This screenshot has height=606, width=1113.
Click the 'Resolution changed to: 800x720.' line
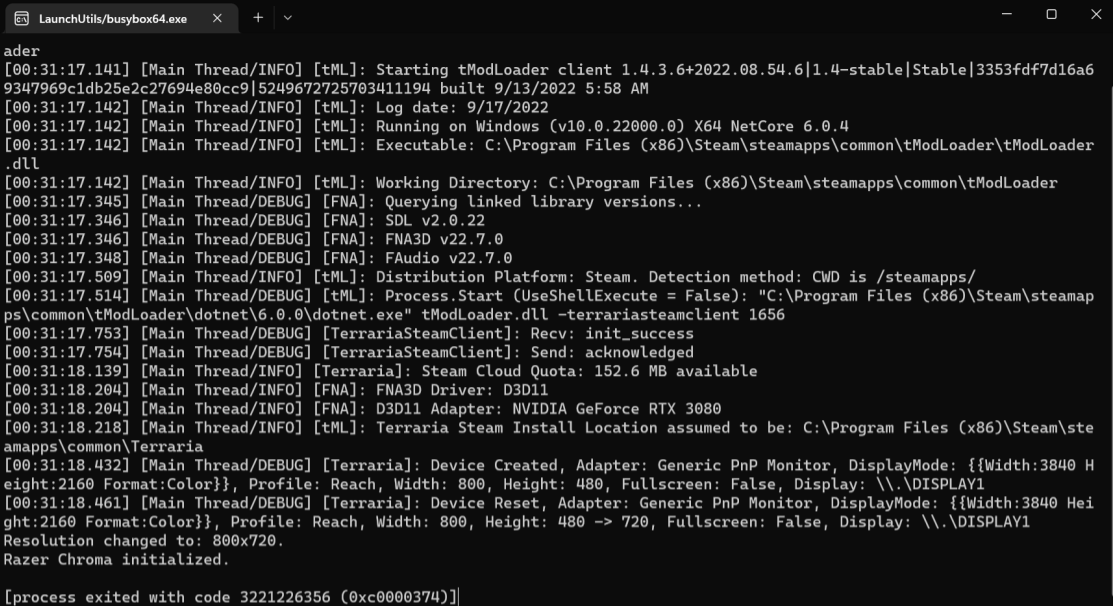(145, 541)
